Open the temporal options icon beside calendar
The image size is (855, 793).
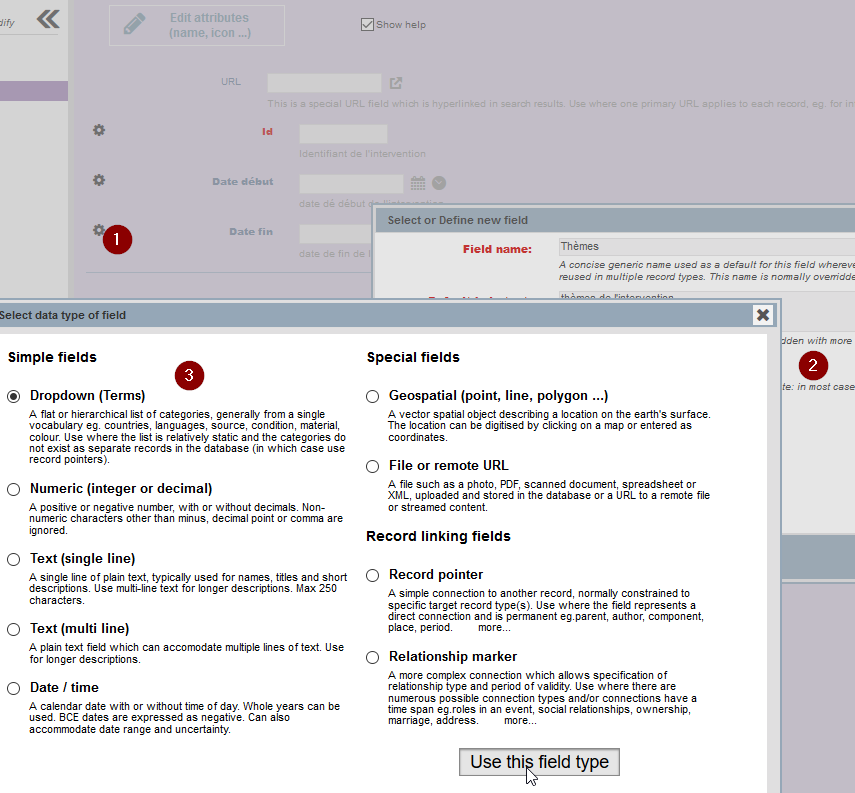pyautogui.click(x=438, y=183)
